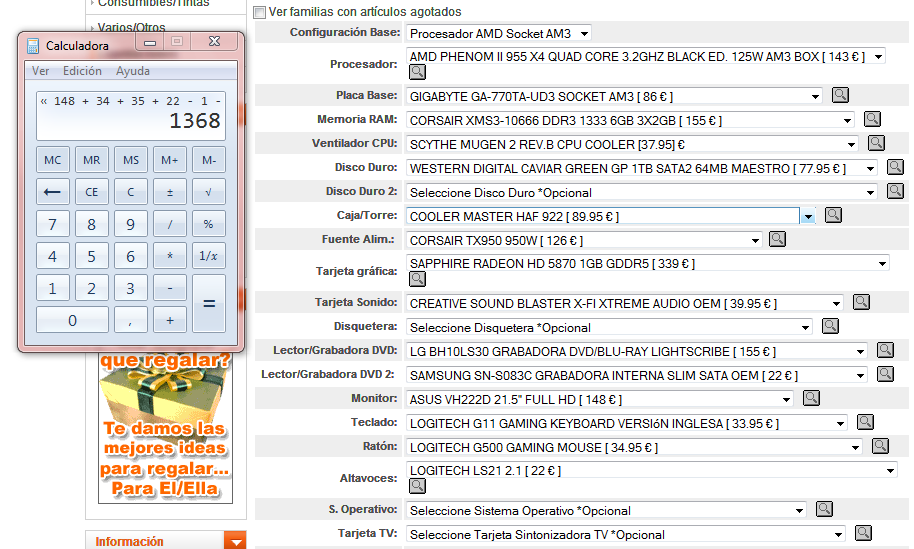
Task: Click calculator divide button
Action: pos(170,224)
